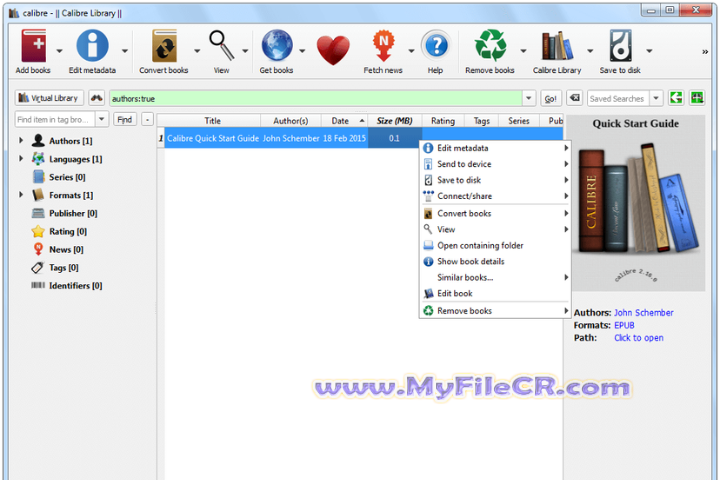
Task: Choose Convert books in context menu
Action: pos(496,214)
